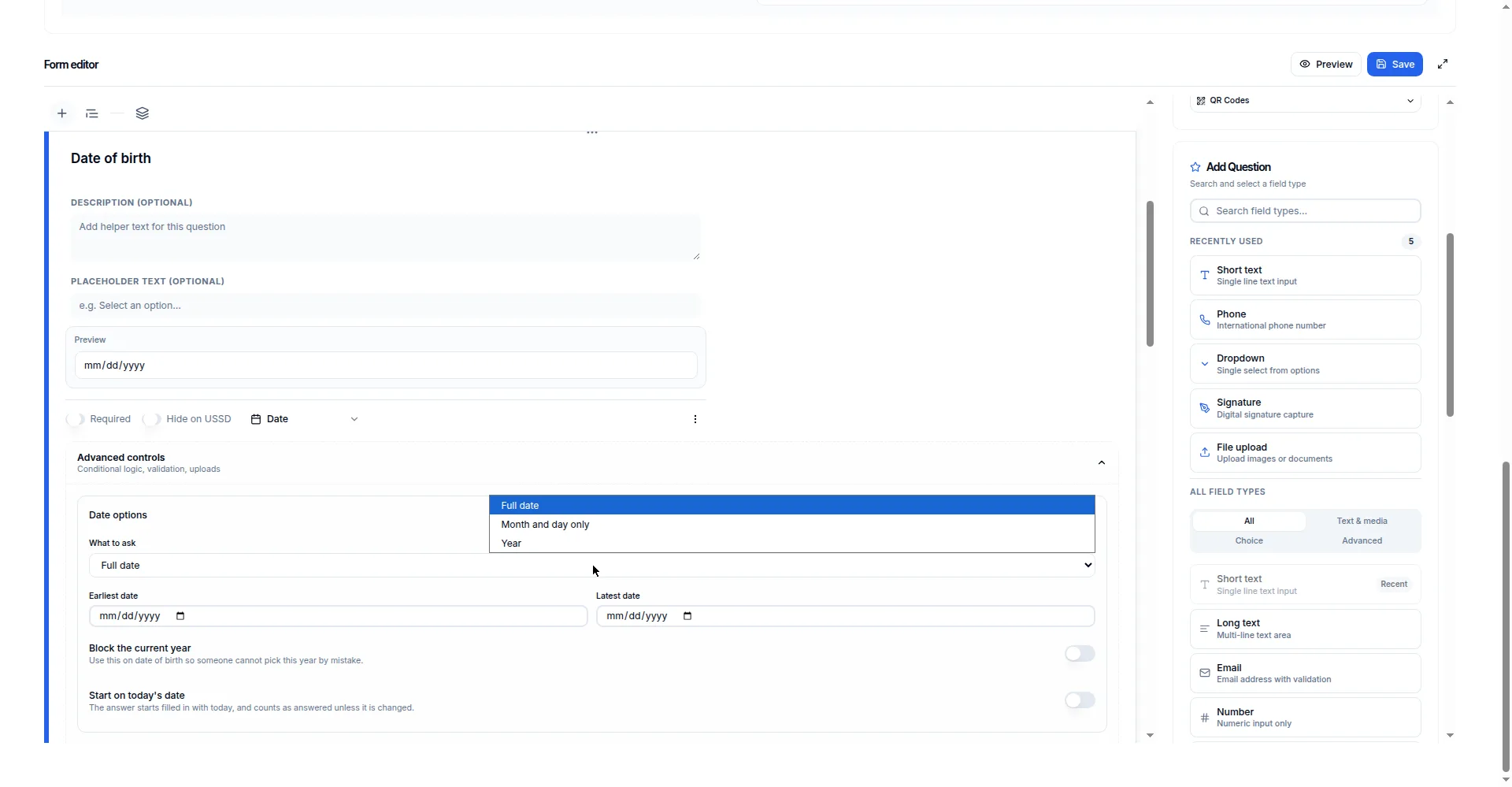Screen dimensions: 1512x787
Task: Collapse the Advanced controls section
Action: coord(1102,463)
